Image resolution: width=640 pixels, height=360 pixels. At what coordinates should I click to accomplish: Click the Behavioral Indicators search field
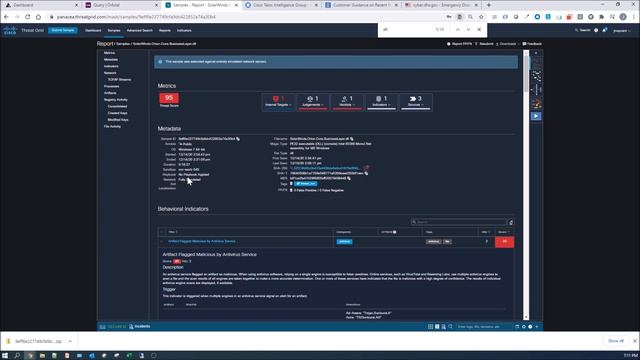459,222
